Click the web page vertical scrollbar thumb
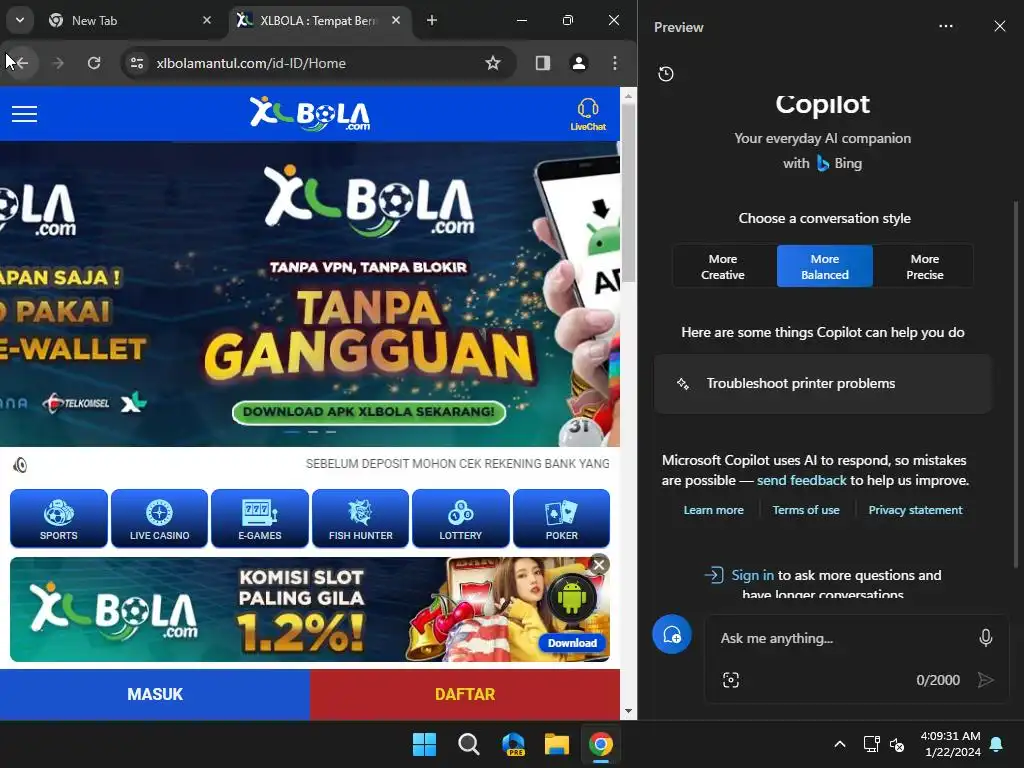 tap(628, 193)
